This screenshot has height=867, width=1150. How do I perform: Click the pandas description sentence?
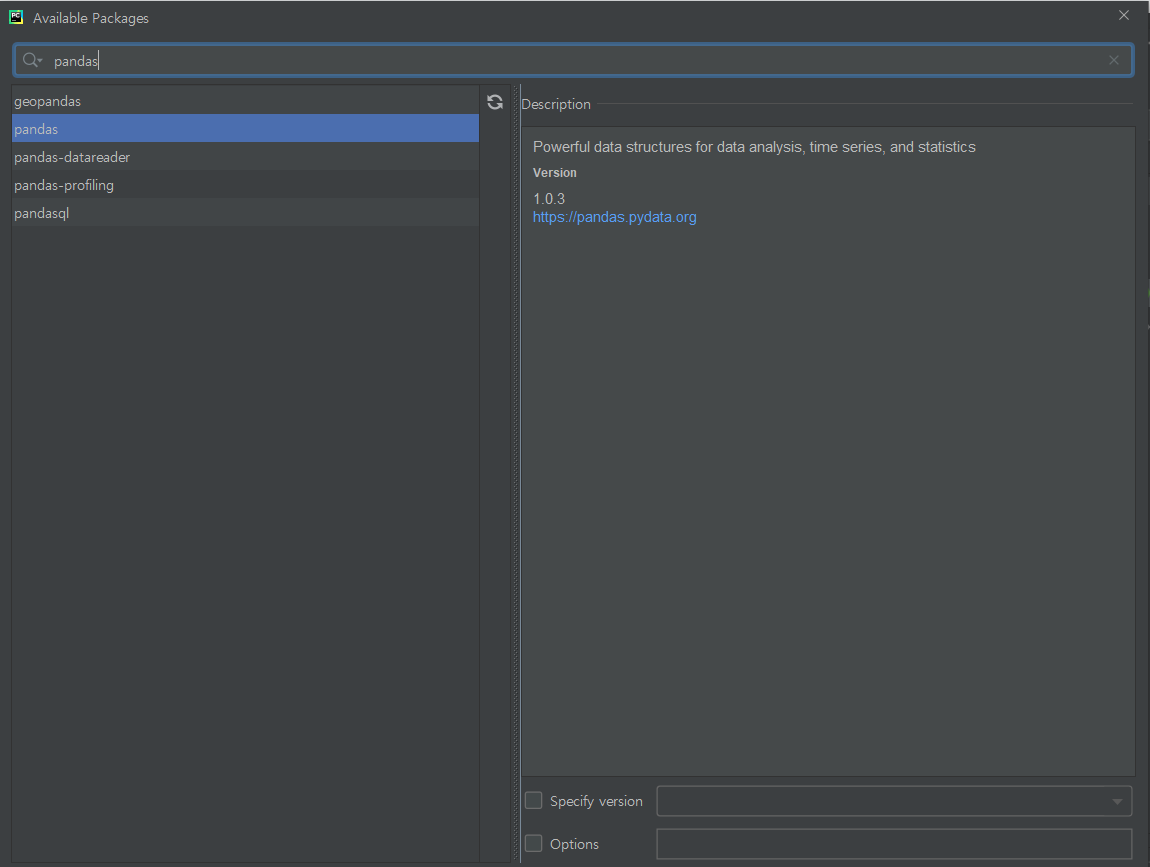[x=754, y=147]
